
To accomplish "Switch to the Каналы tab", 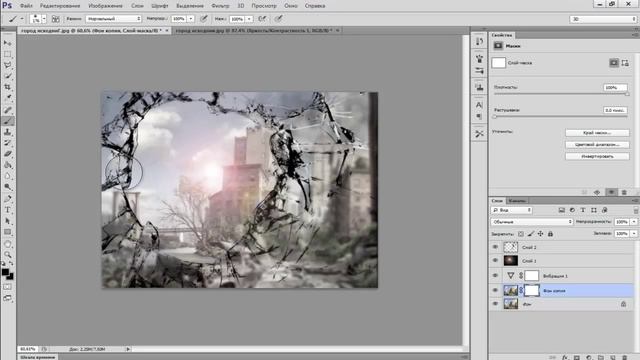I will coord(517,201).
